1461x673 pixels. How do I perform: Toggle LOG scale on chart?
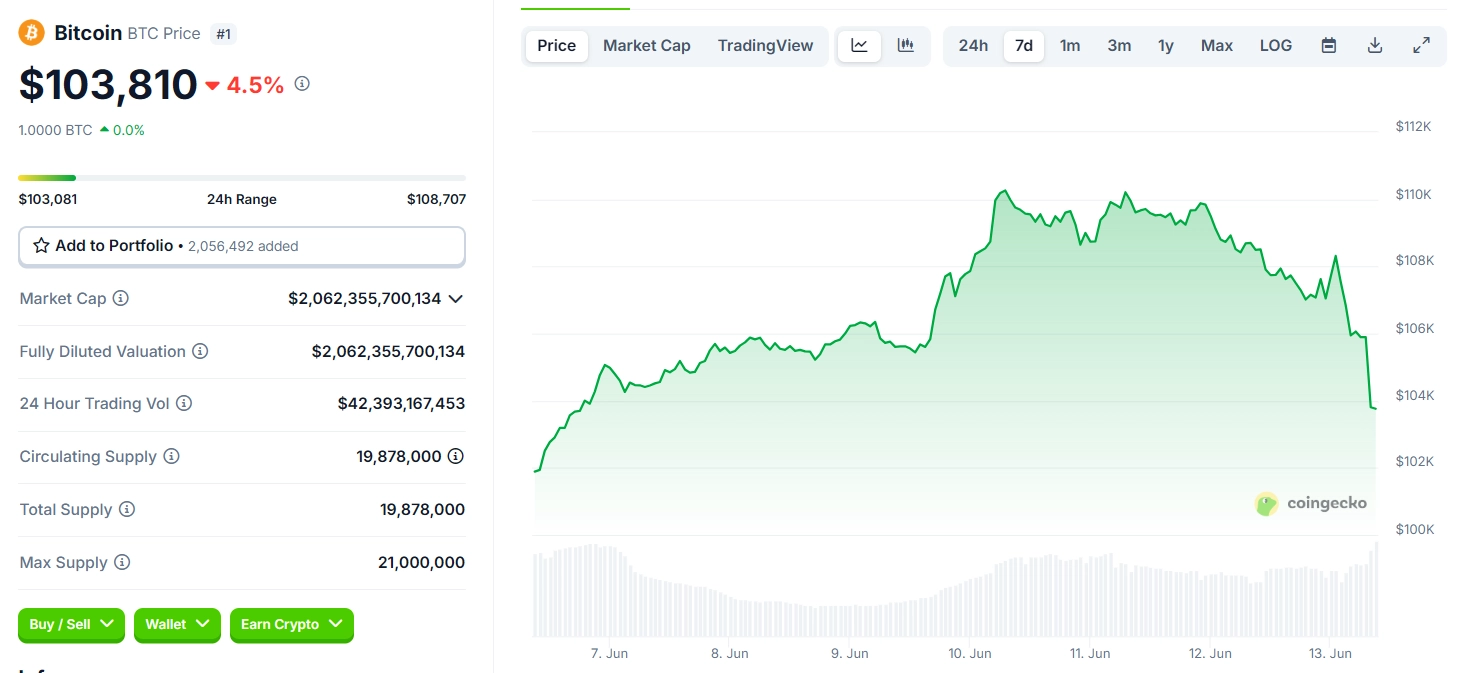coord(1276,45)
